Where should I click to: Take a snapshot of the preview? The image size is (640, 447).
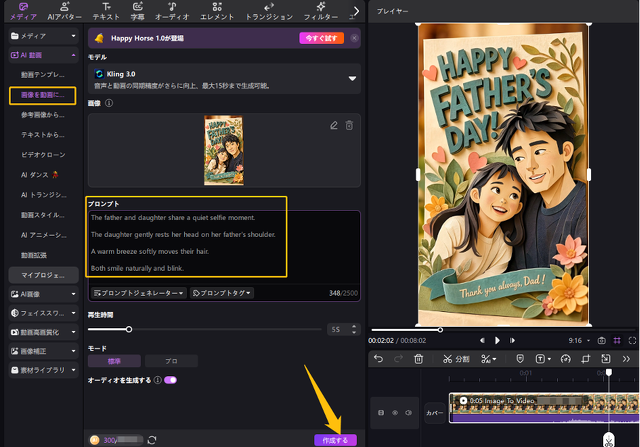tap(602, 340)
